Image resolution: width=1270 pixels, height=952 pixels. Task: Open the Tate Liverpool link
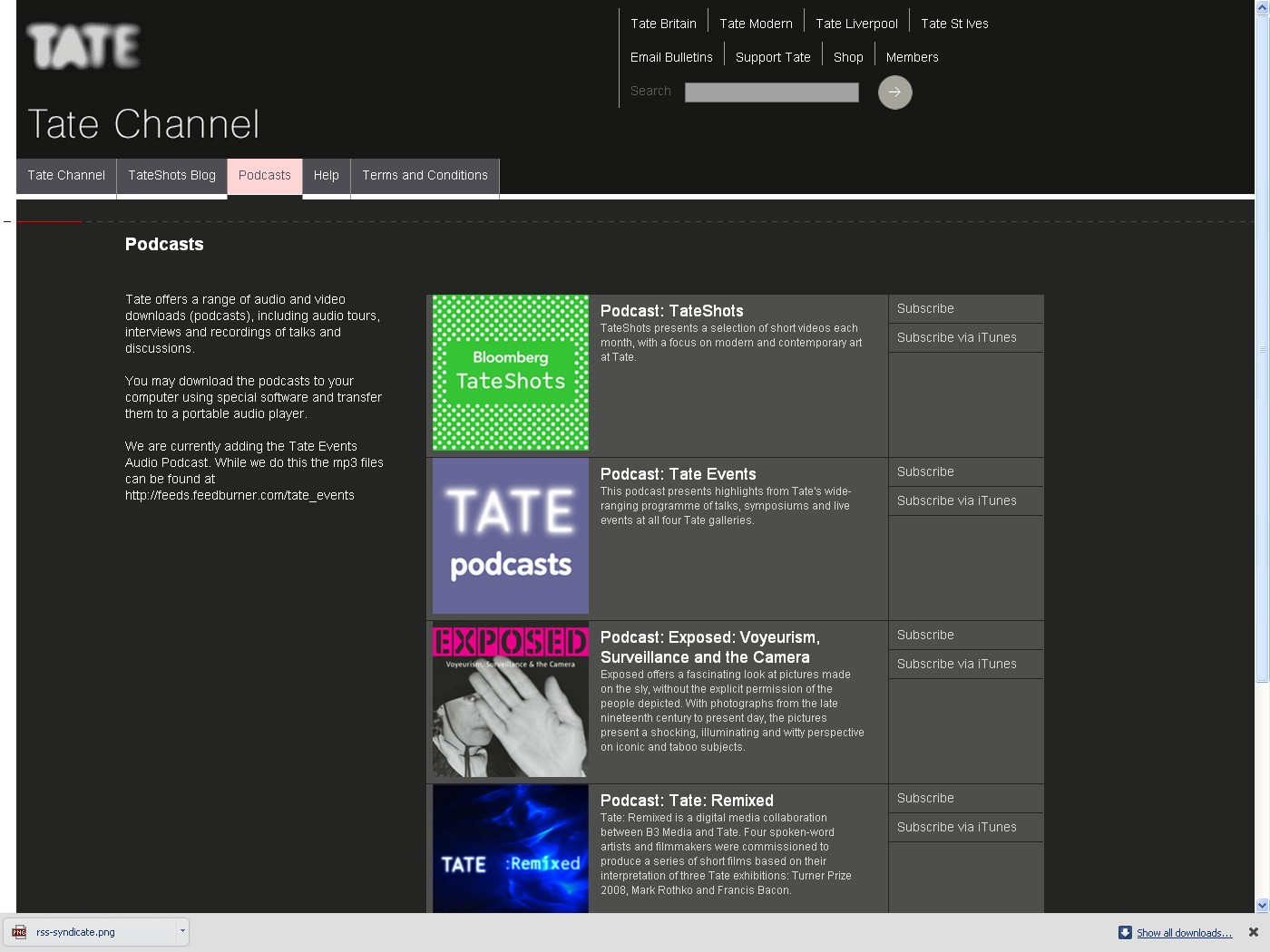pyautogui.click(x=857, y=24)
